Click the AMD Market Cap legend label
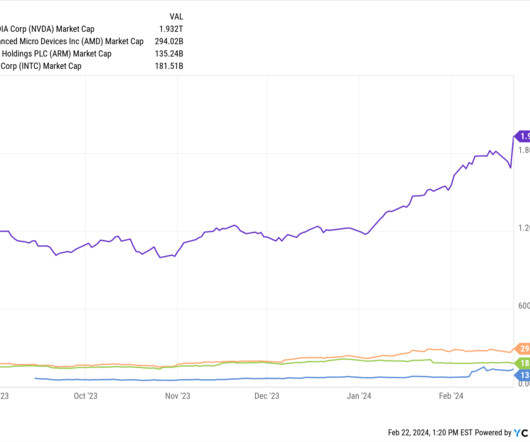The image size is (530, 442). pos(72,41)
